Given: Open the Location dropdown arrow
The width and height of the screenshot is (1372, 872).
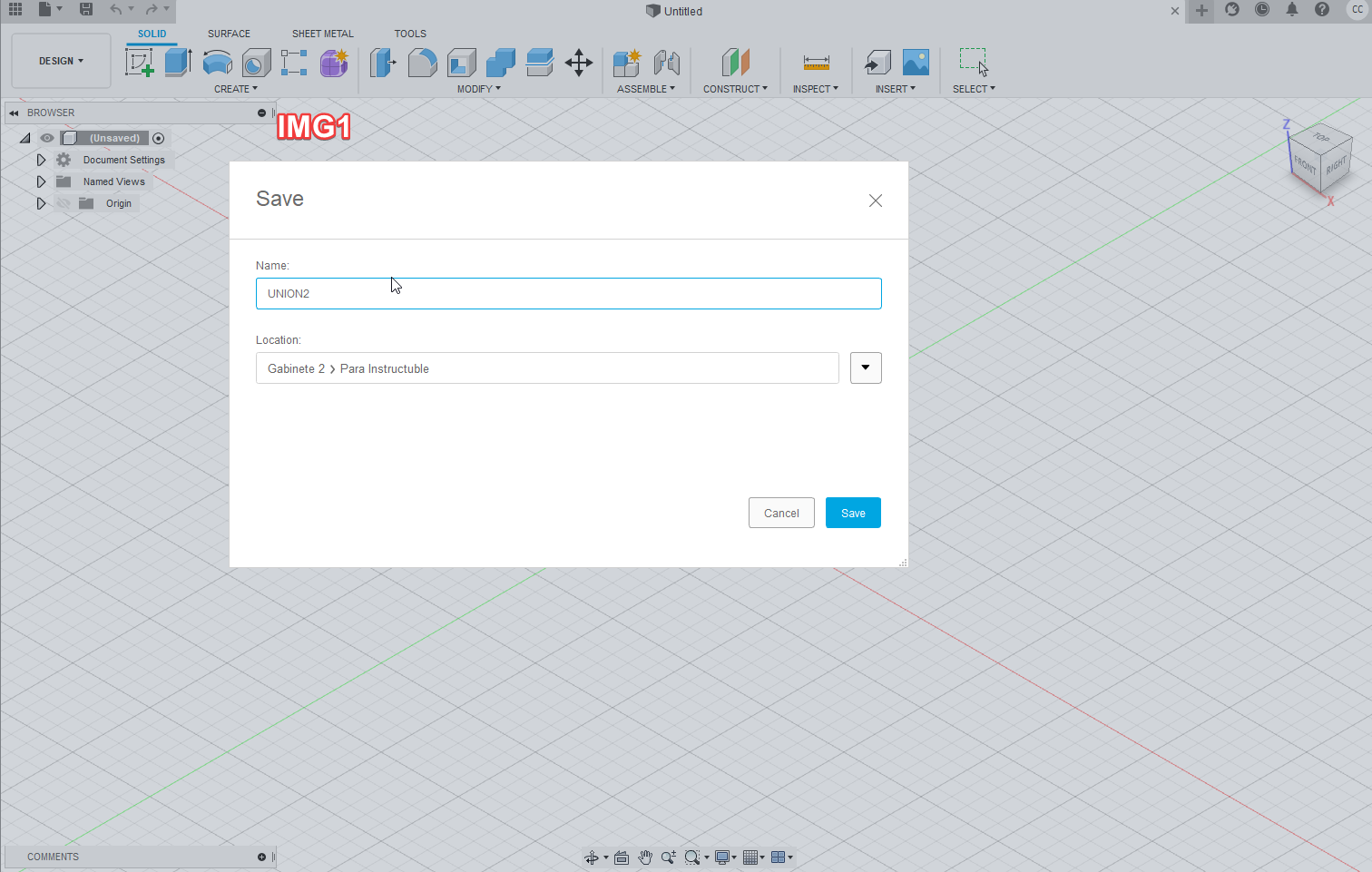Looking at the screenshot, I should coord(866,367).
